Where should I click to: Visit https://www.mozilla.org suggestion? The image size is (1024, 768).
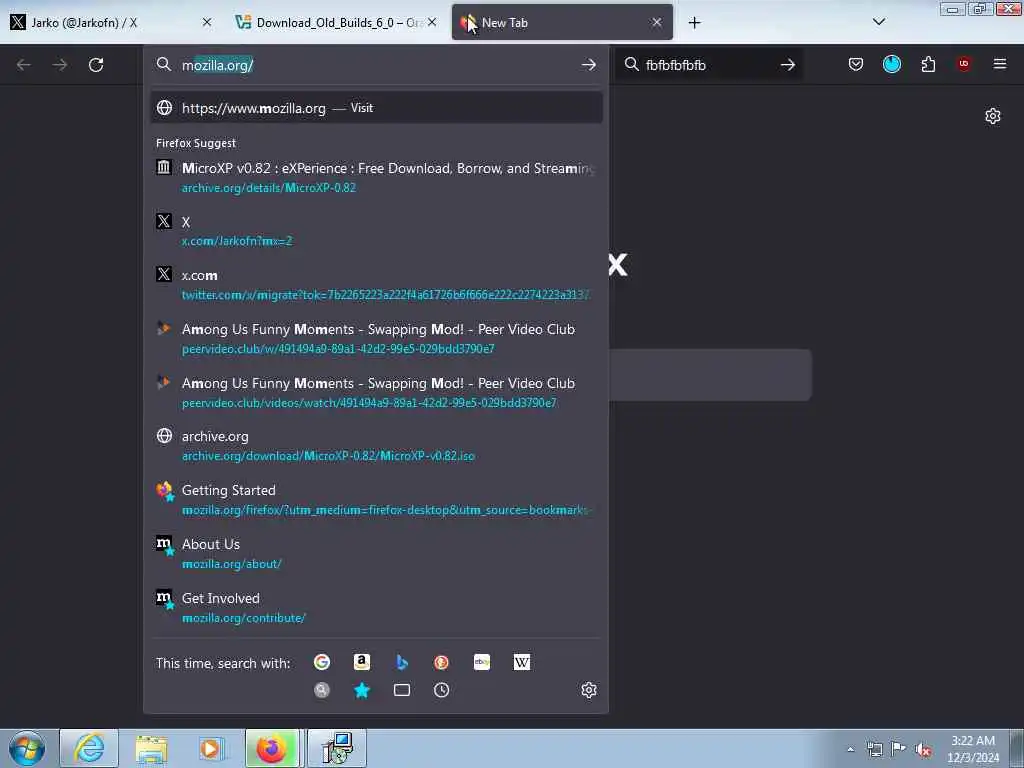pyautogui.click(x=376, y=108)
